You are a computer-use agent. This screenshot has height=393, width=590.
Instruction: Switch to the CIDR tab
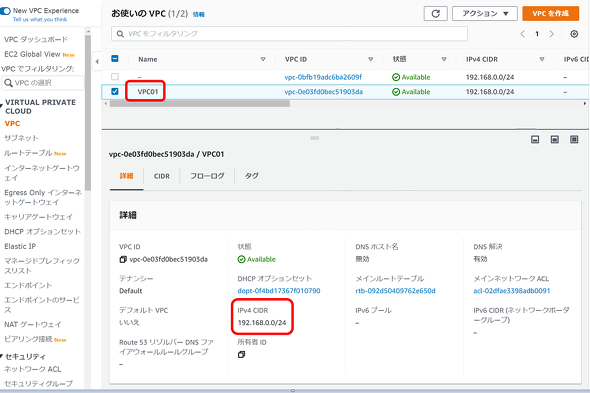[x=162, y=176]
